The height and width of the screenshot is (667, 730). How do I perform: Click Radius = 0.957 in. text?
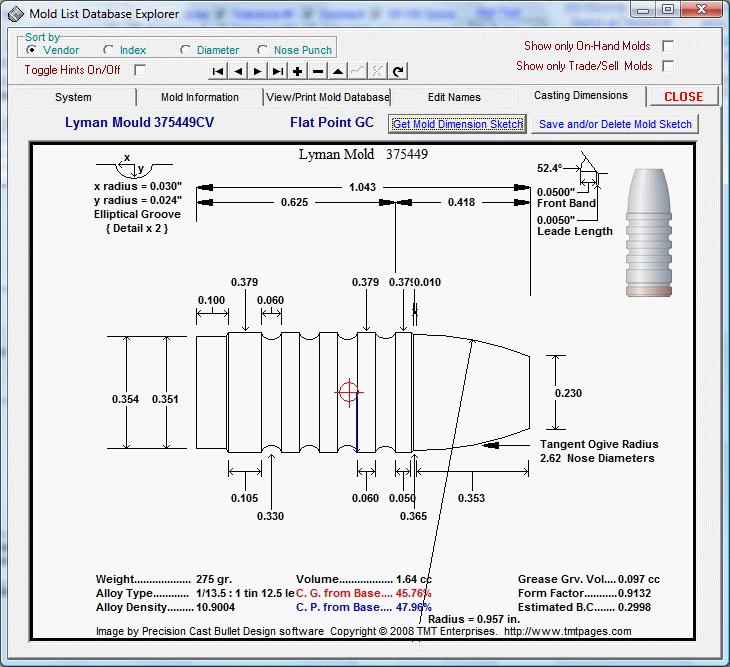click(474, 620)
